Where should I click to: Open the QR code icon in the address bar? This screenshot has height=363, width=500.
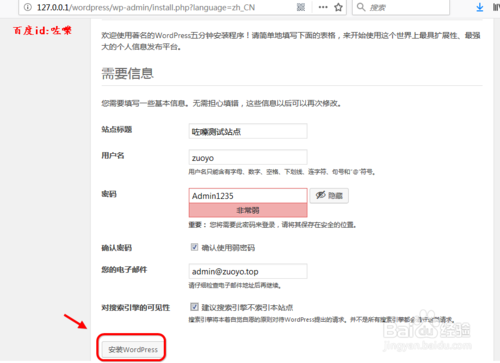[x=301, y=7]
